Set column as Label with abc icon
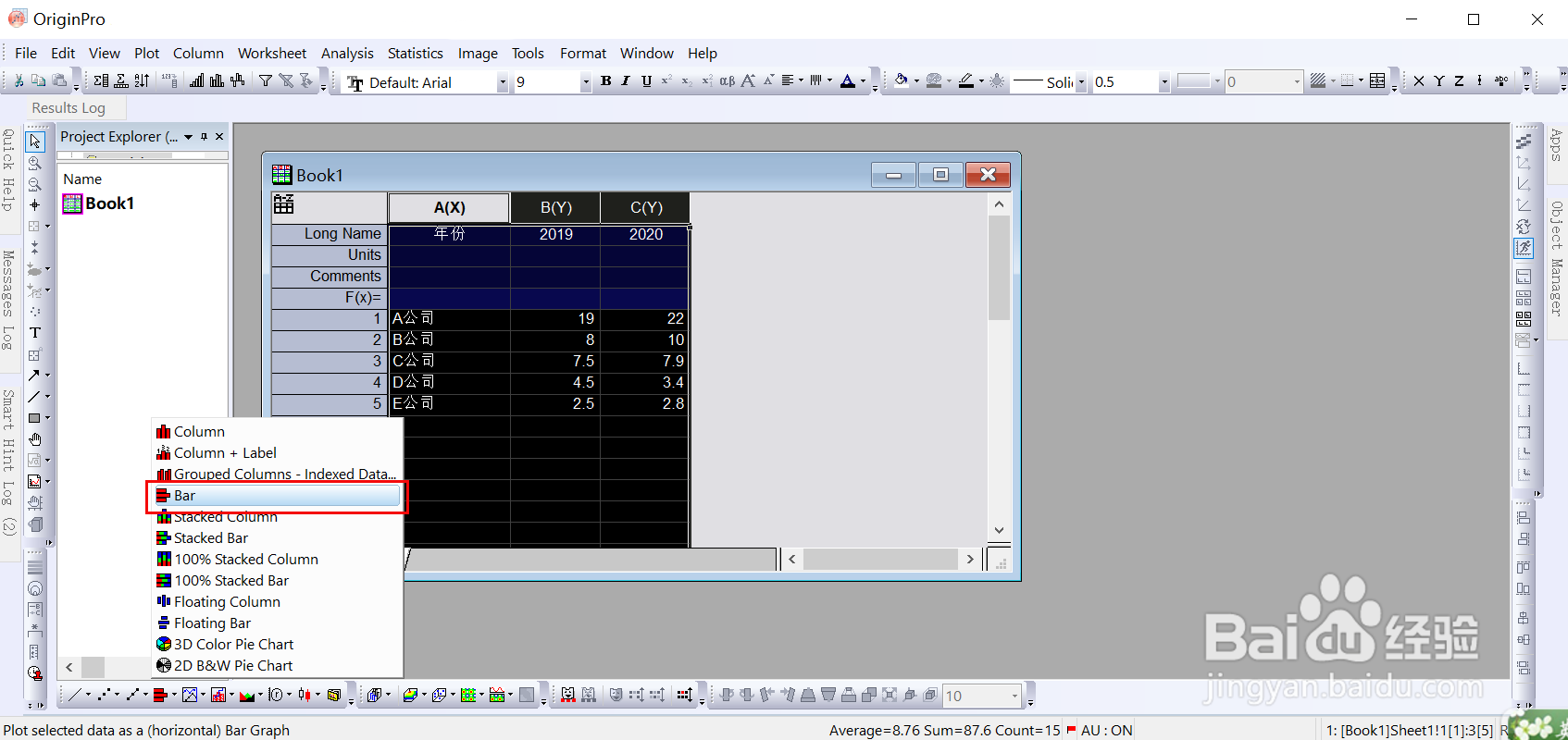Screen dimensions: 1568x740 tap(1500, 81)
